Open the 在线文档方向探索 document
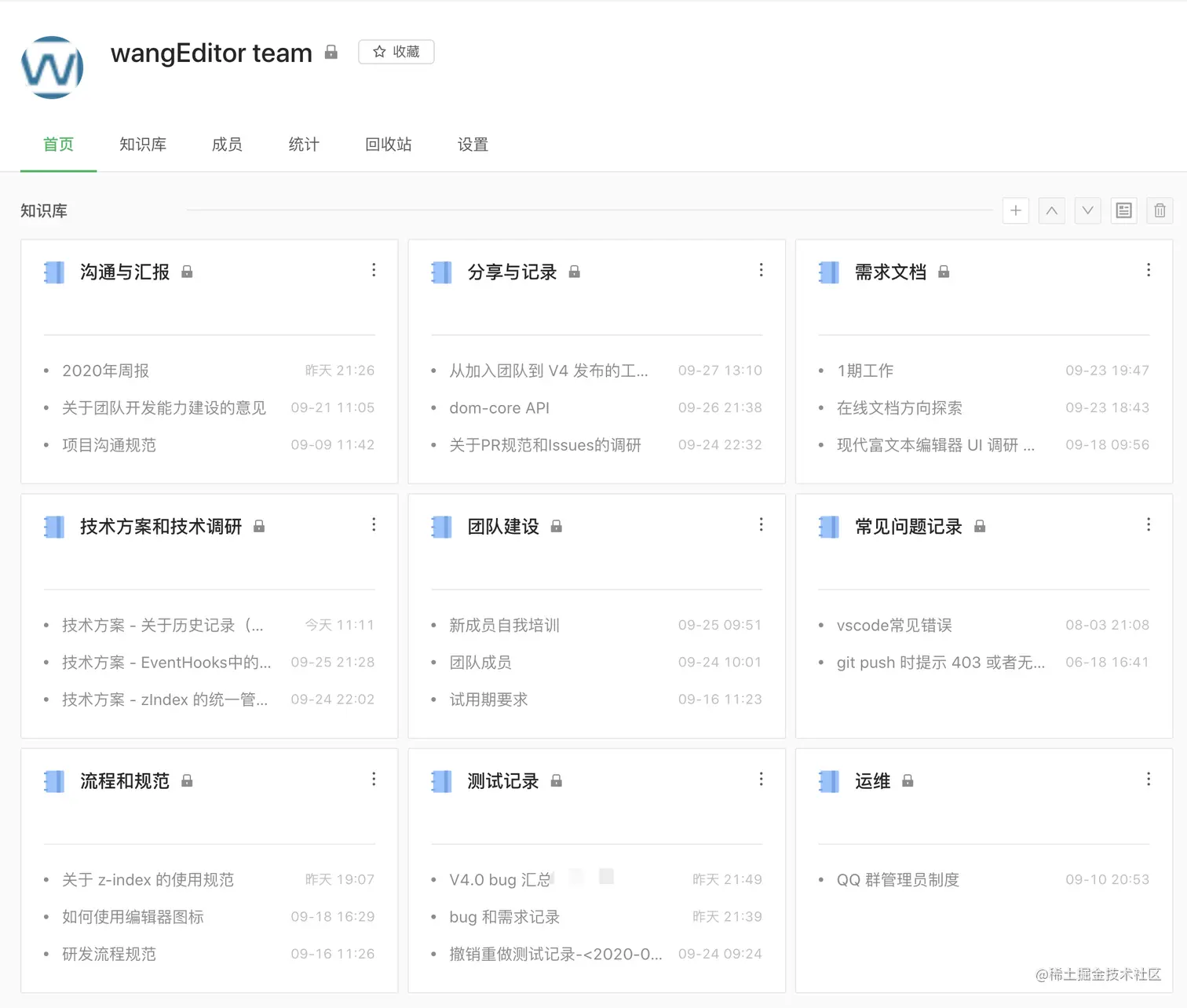1187x1008 pixels. (900, 408)
